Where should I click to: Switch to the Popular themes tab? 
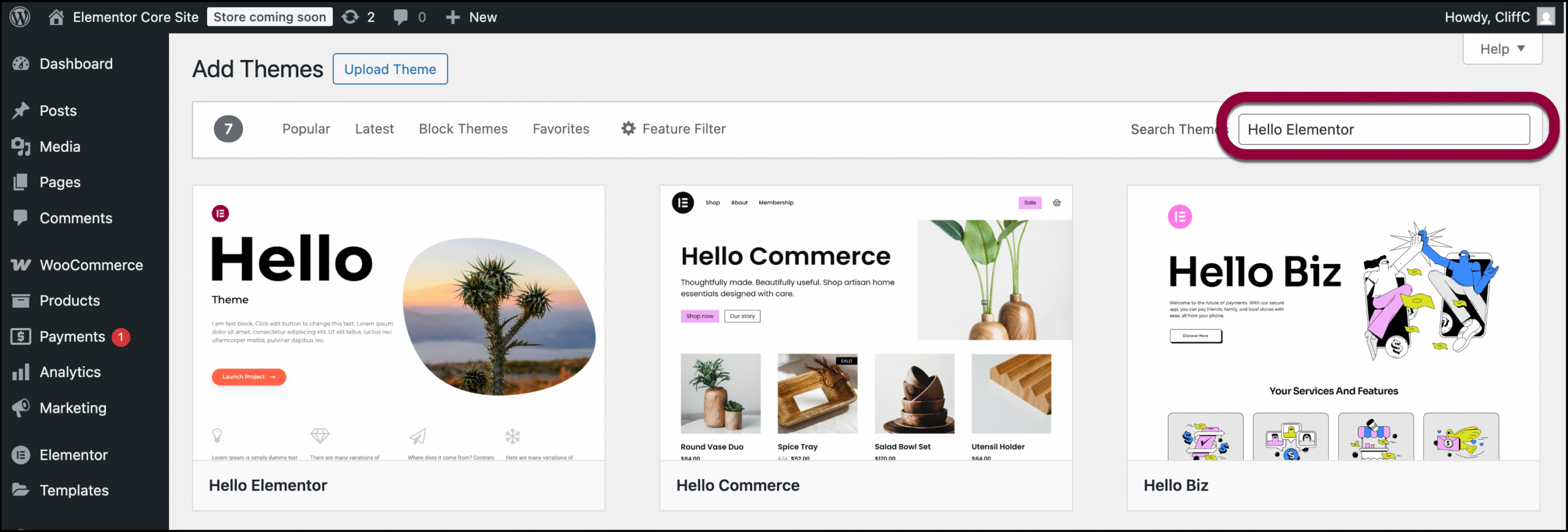tap(306, 129)
